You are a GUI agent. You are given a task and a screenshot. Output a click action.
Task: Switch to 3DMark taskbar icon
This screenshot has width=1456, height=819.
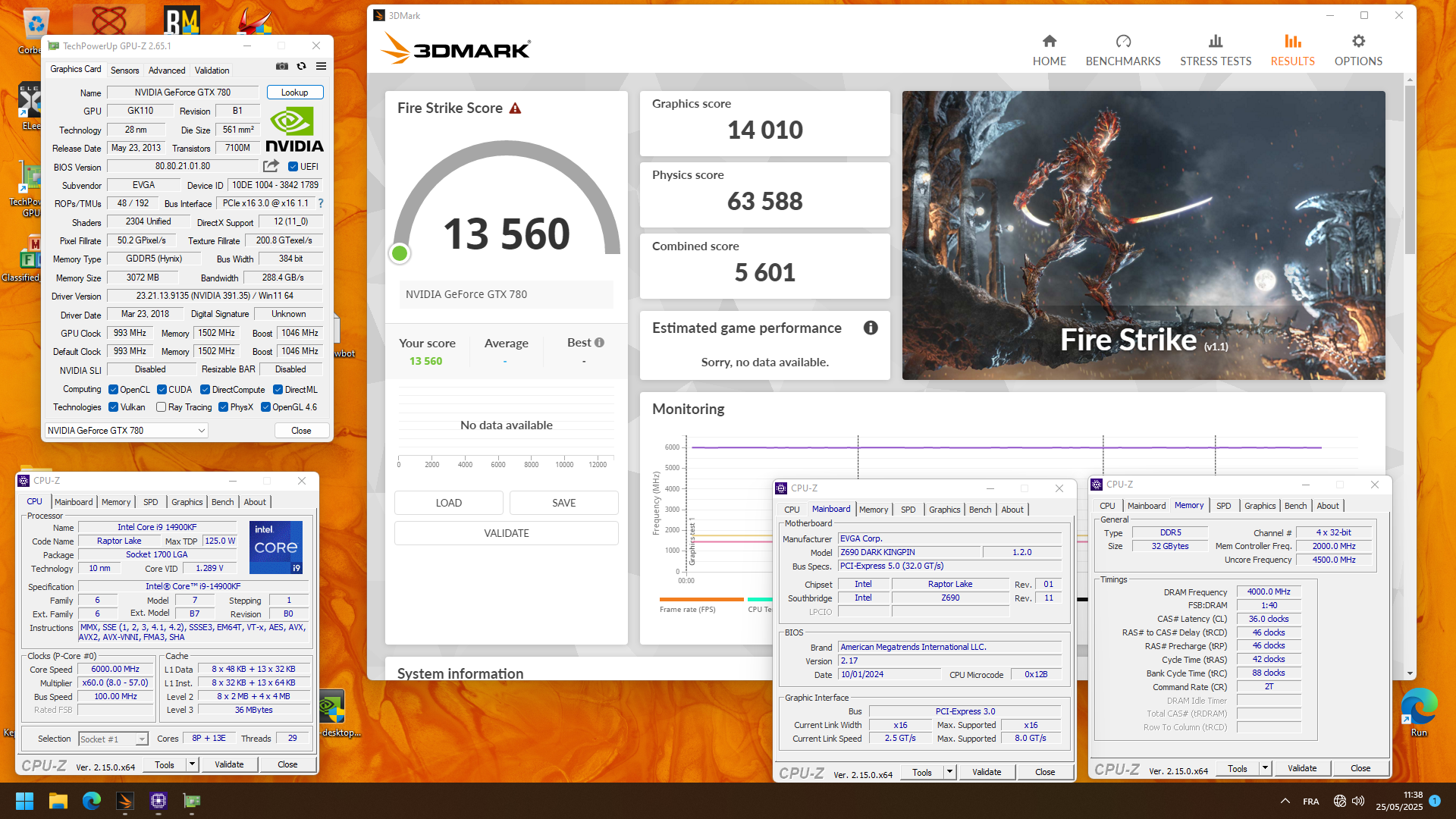[125, 801]
